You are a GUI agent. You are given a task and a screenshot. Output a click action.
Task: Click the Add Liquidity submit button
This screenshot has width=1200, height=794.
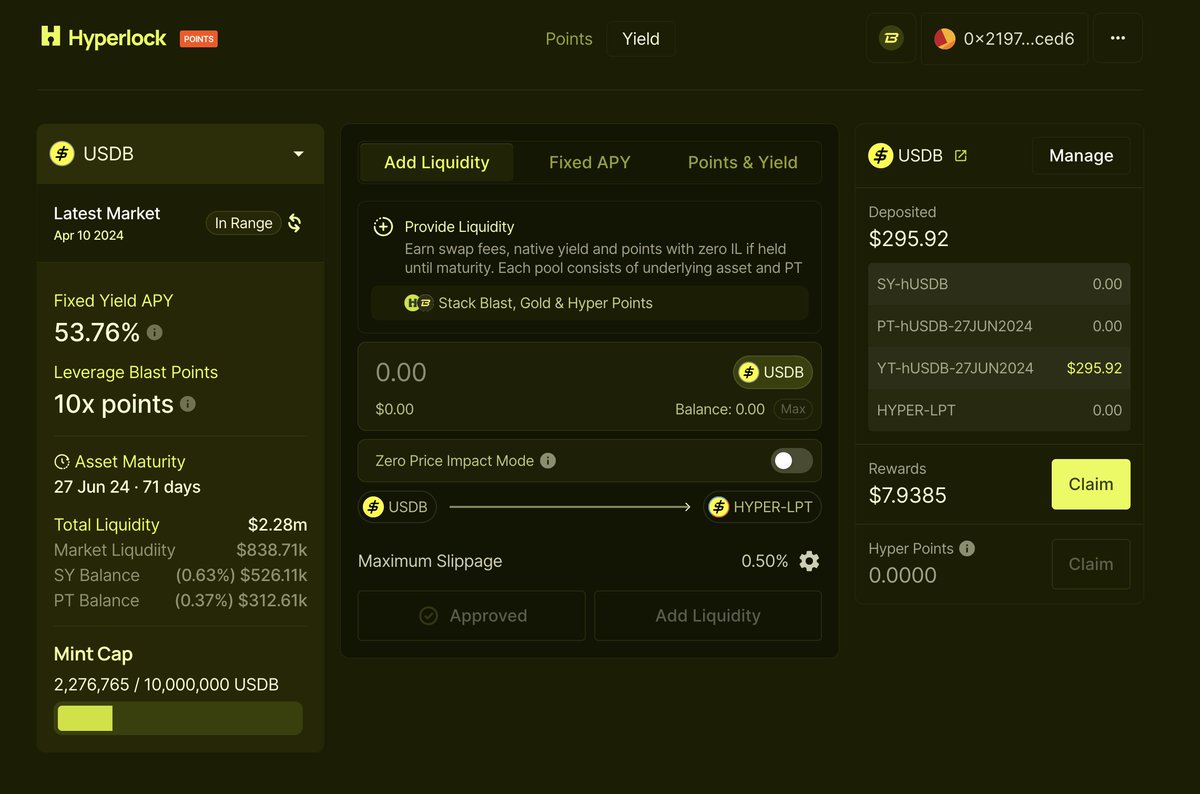(x=708, y=616)
